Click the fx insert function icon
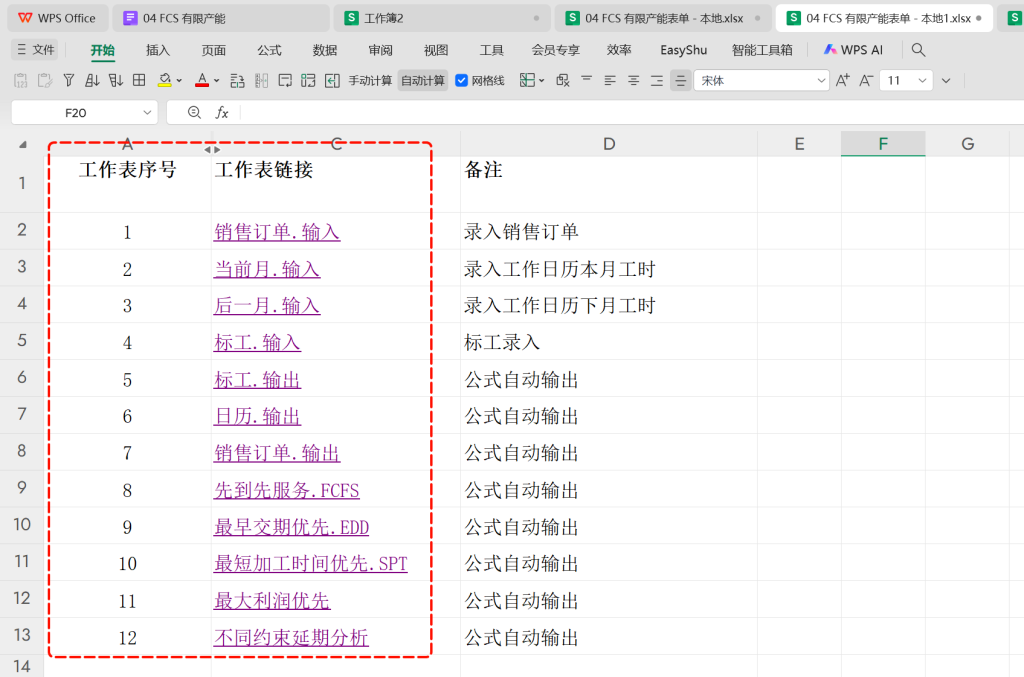This screenshot has width=1024, height=677. [x=222, y=112]
